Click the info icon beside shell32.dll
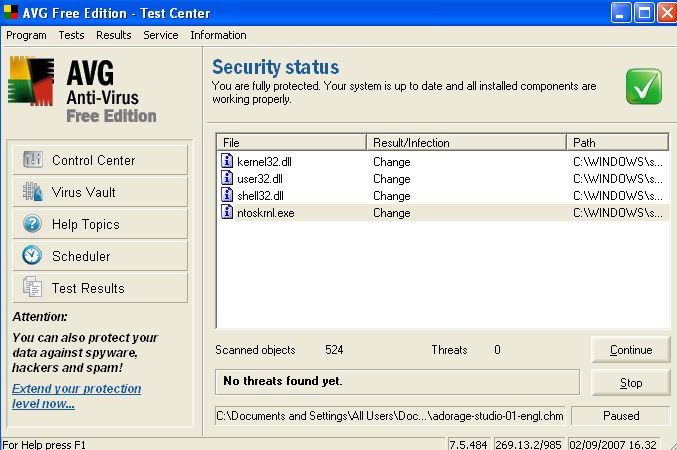Image resolution: width=677 pixels, height=450 pixels. pos(227,195)
